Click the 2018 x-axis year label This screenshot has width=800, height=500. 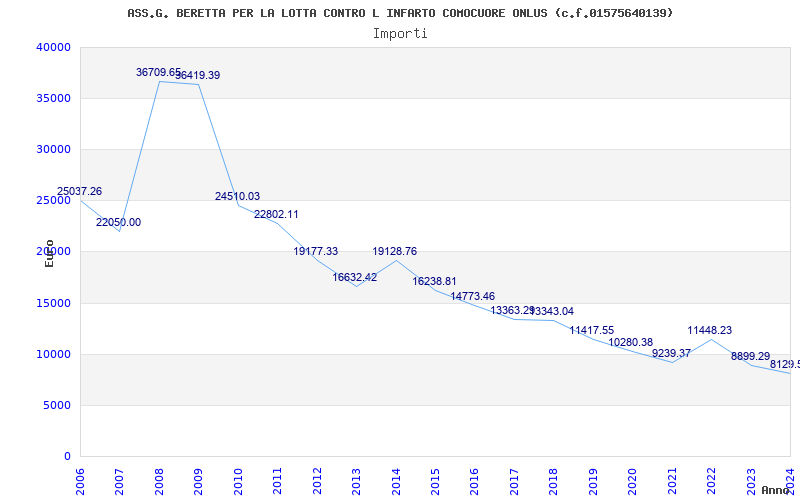click(x=554, y=481)
